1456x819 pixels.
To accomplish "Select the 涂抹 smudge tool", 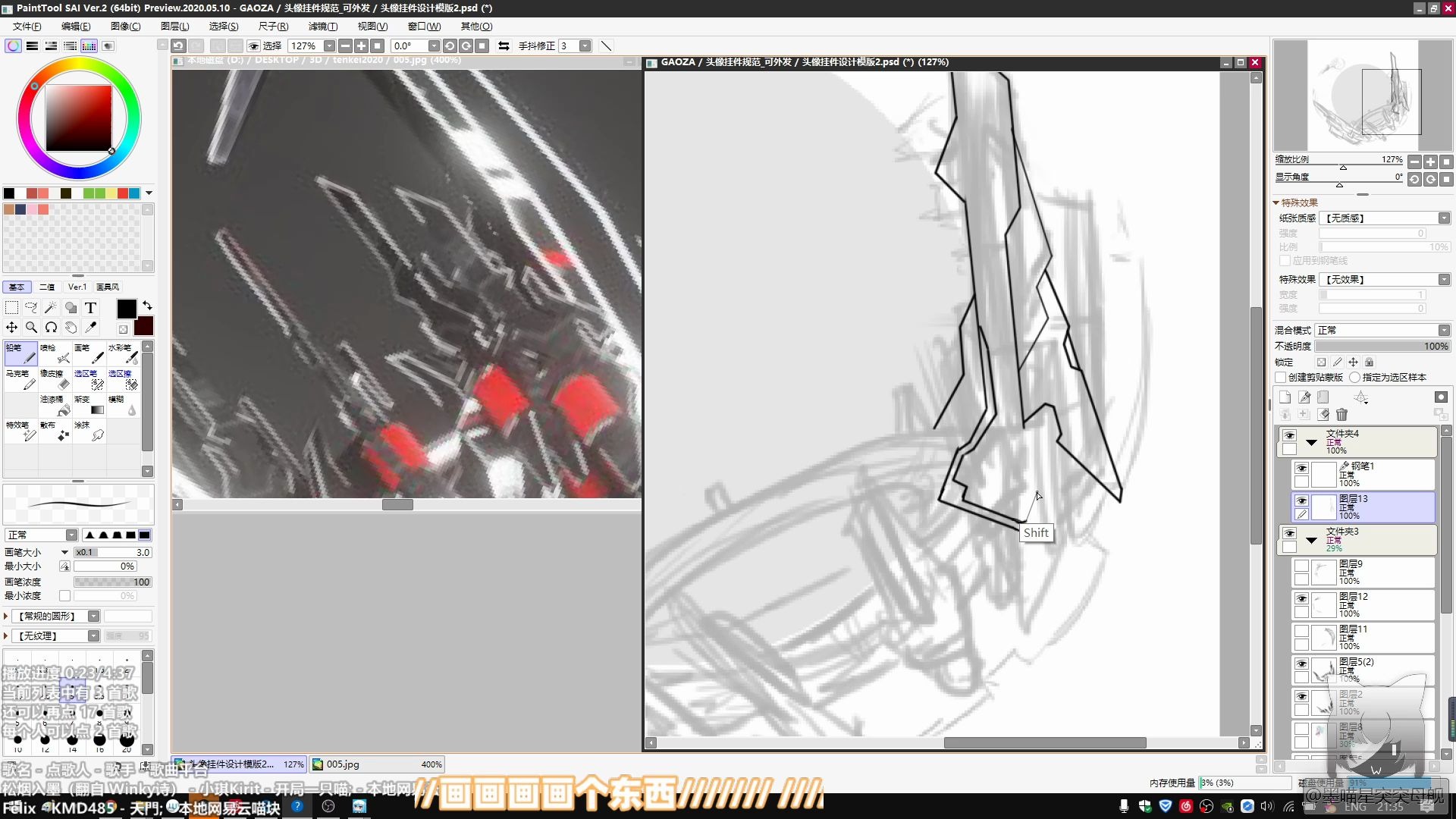I will point(89,431).
